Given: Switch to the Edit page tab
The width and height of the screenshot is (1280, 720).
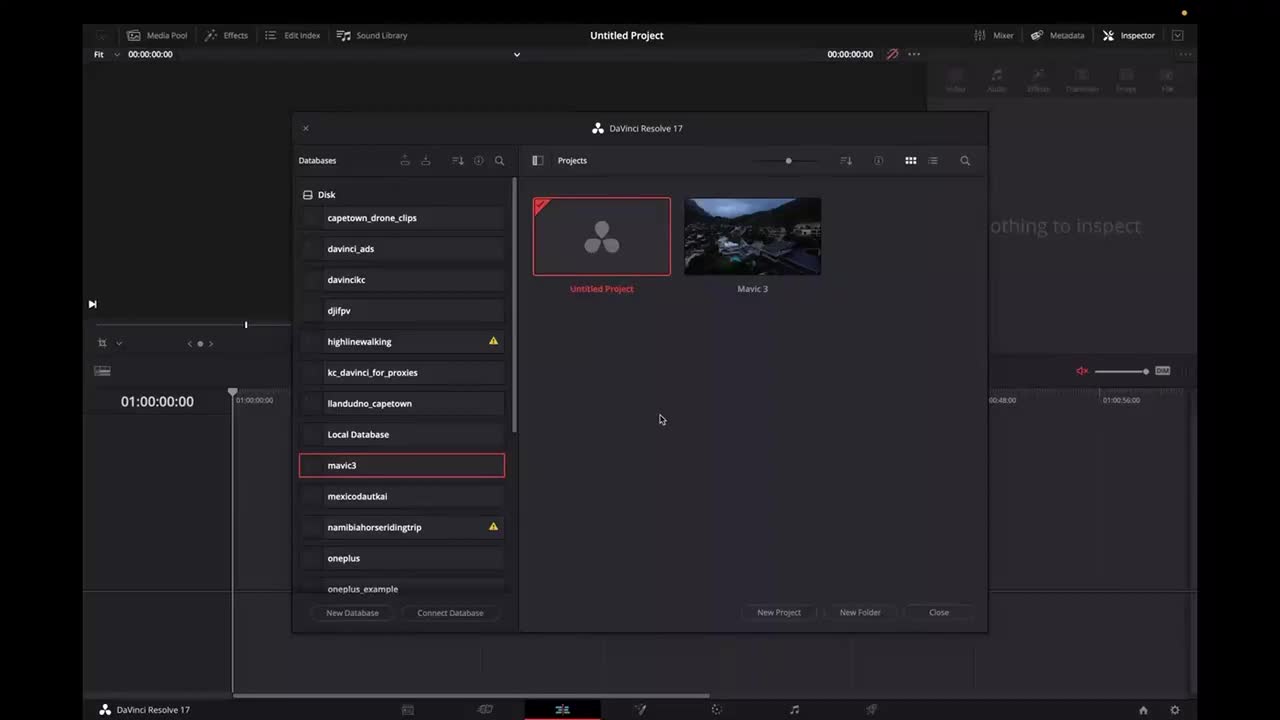Looking at the screenshot, I should coord(562,710).
